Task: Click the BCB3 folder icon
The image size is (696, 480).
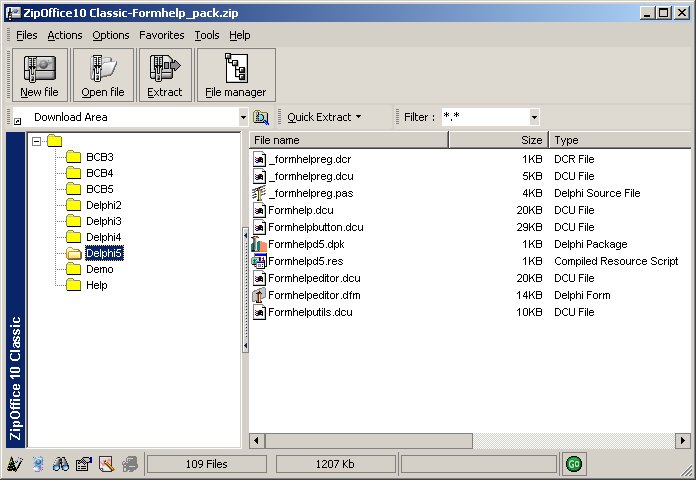Action: click(x=74, y=157)
